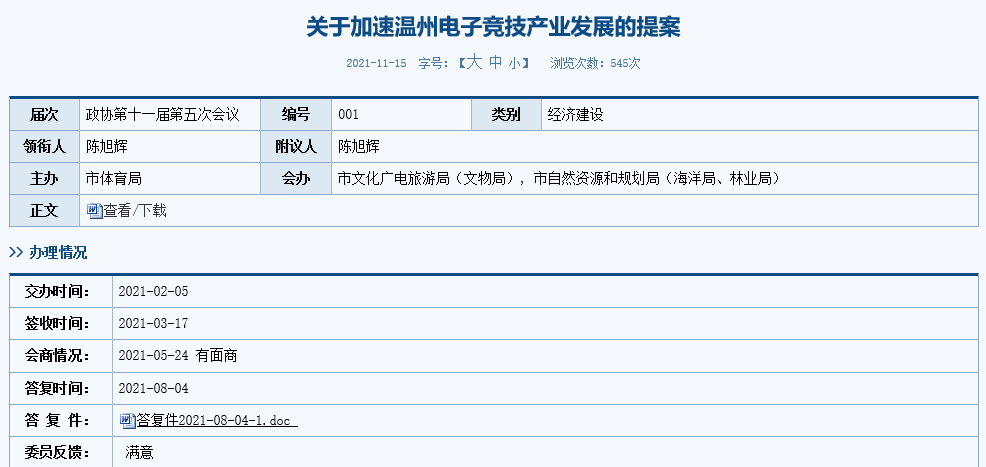
Task: Select the 市文化广电旅游局 co-organizer text
Action: tap(428, 179)
